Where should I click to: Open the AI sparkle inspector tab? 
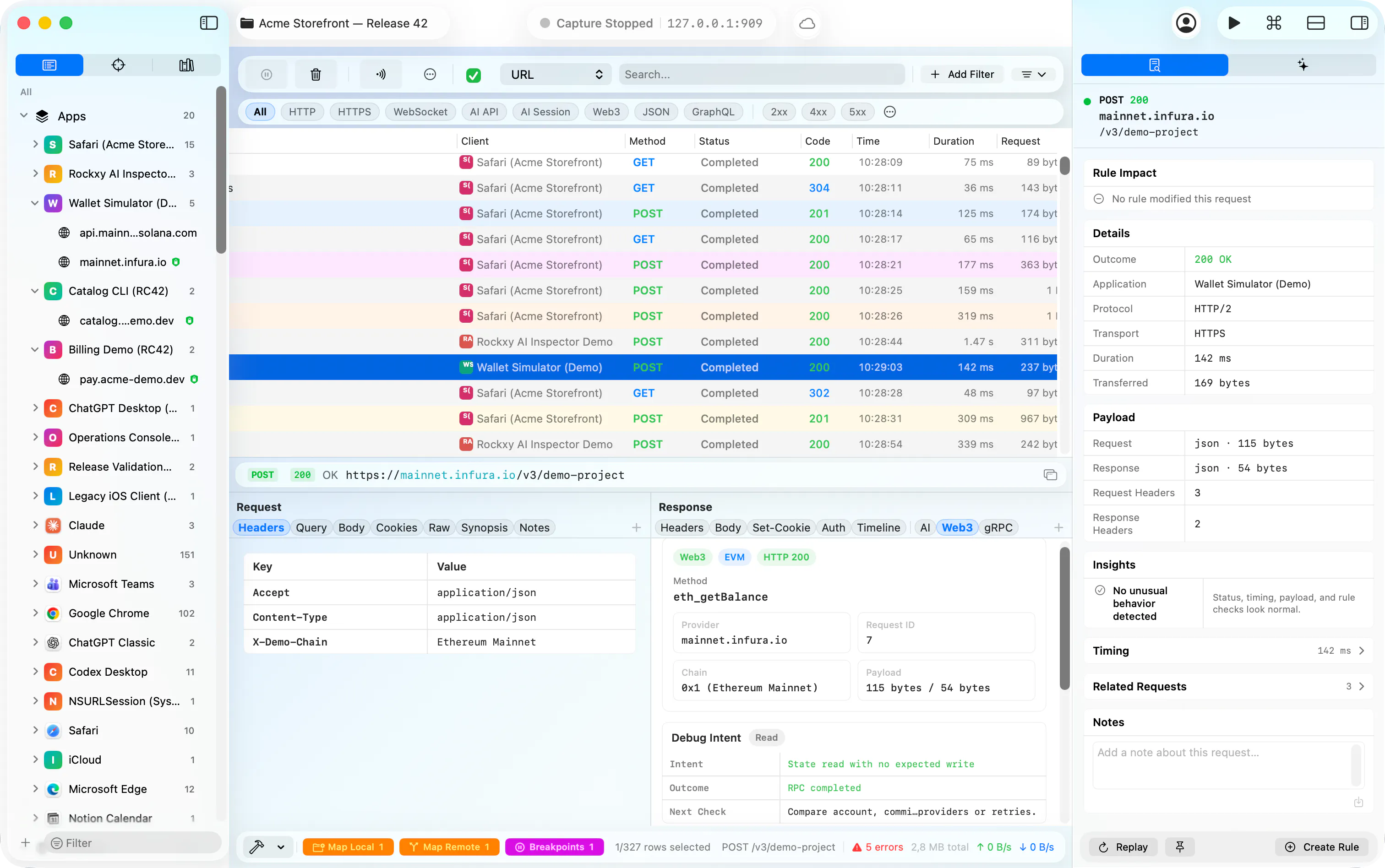click(x=1302, y=65)
